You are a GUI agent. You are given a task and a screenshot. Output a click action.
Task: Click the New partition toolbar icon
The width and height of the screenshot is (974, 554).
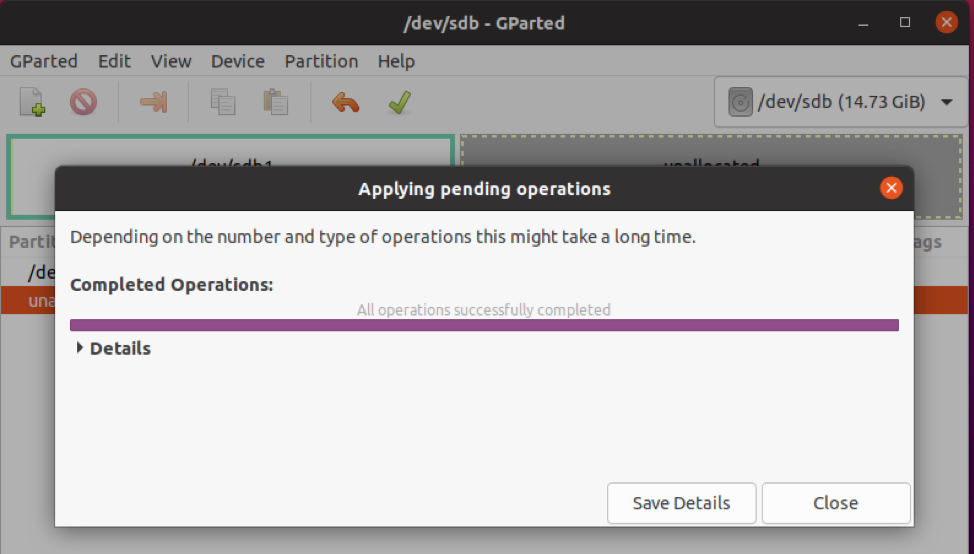pyautogui.click(x=32, y=102)
